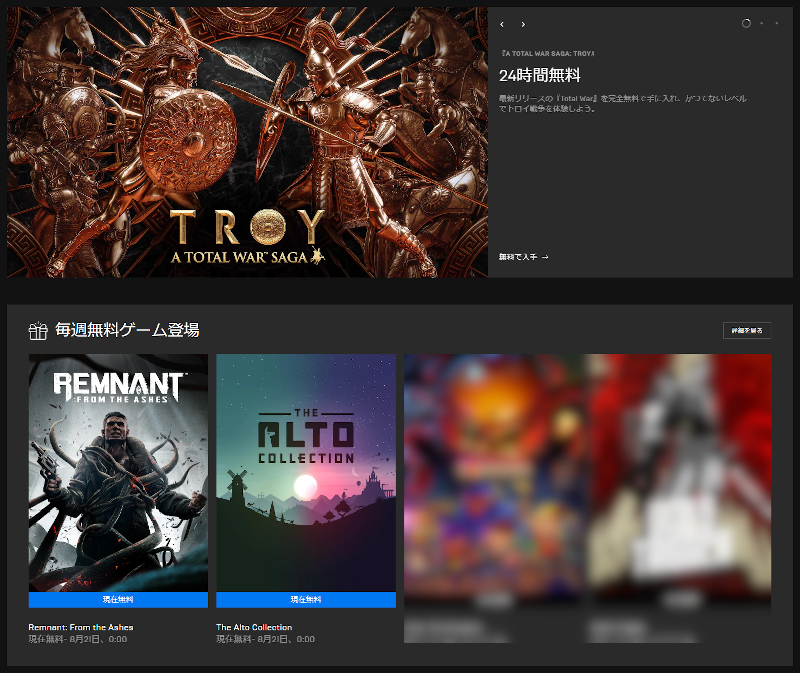The height and width of the screenshot is (673, 800).
Task: Click the 現在無料 bar under the Remnant cover
Action: click(x=118, y=600)
